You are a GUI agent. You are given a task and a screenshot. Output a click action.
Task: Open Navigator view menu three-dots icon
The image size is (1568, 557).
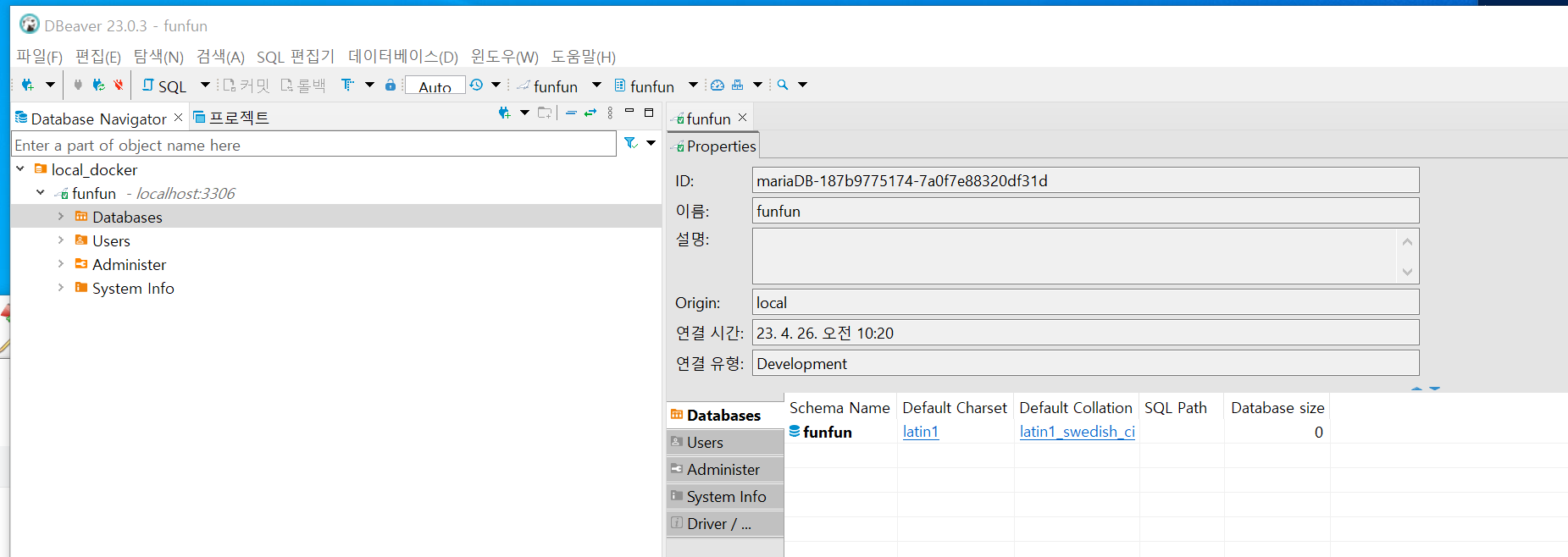(x=610, y=113)
